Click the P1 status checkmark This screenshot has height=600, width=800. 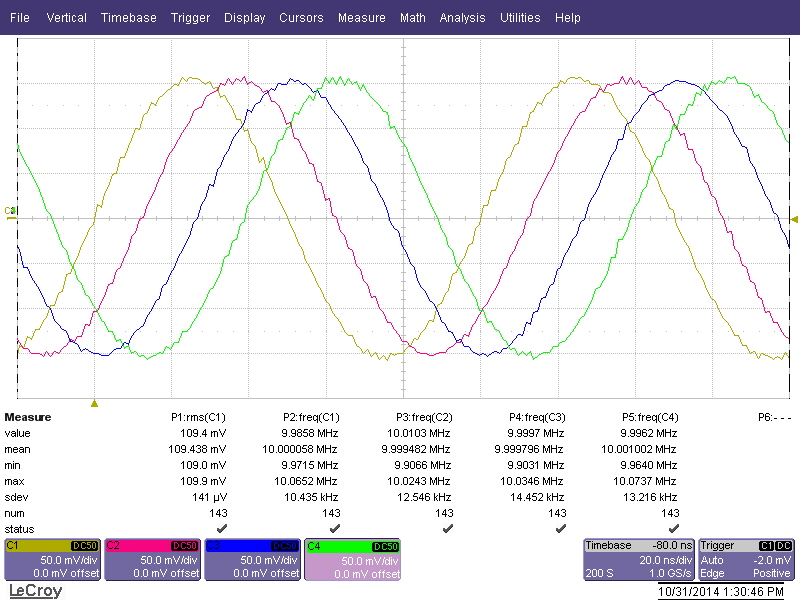[x=222, y=529]
